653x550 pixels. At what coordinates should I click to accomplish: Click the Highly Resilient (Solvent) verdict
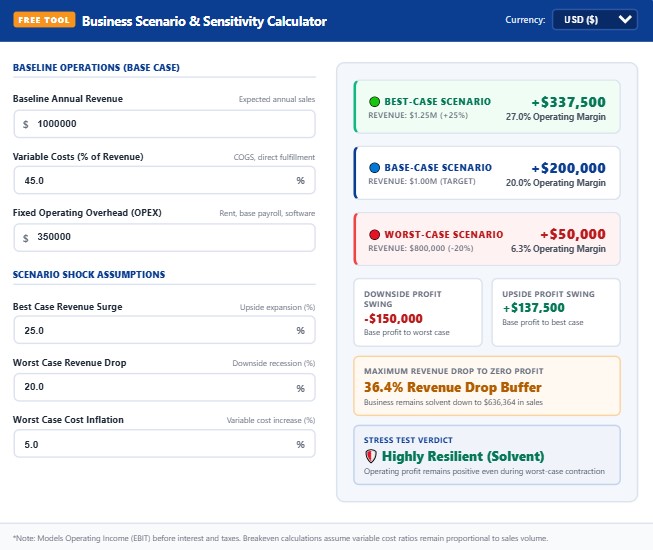click(463, 456)
